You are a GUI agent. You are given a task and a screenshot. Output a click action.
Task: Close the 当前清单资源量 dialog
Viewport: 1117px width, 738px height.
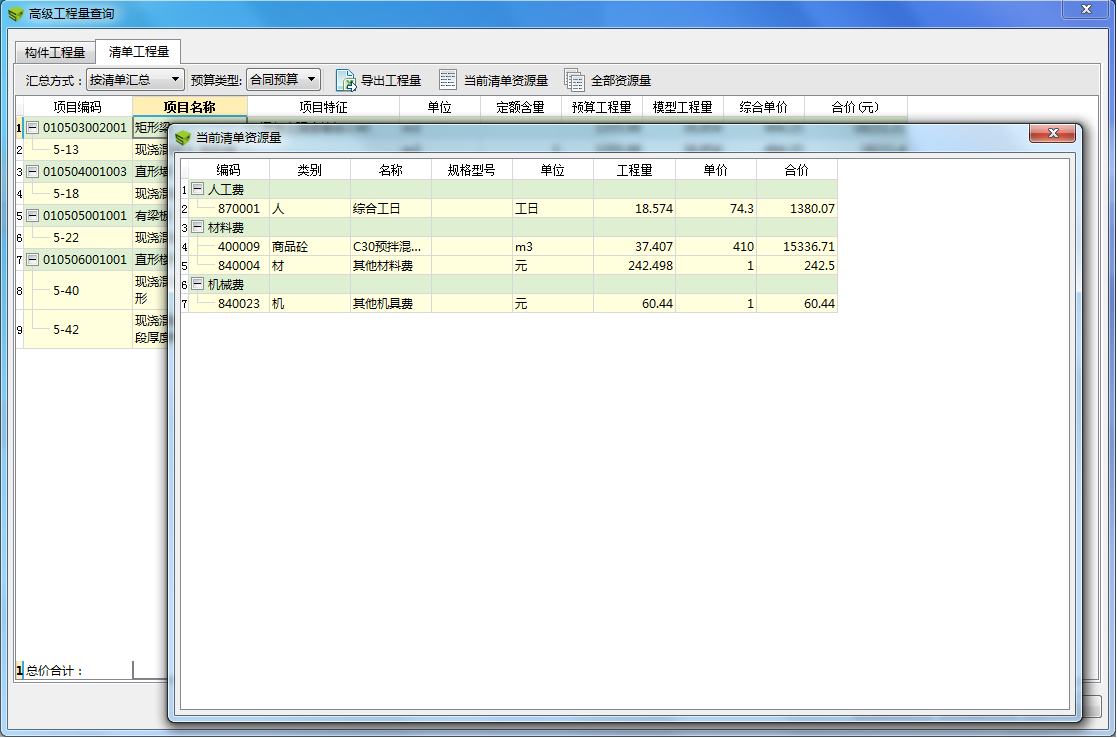point(1052,133)
